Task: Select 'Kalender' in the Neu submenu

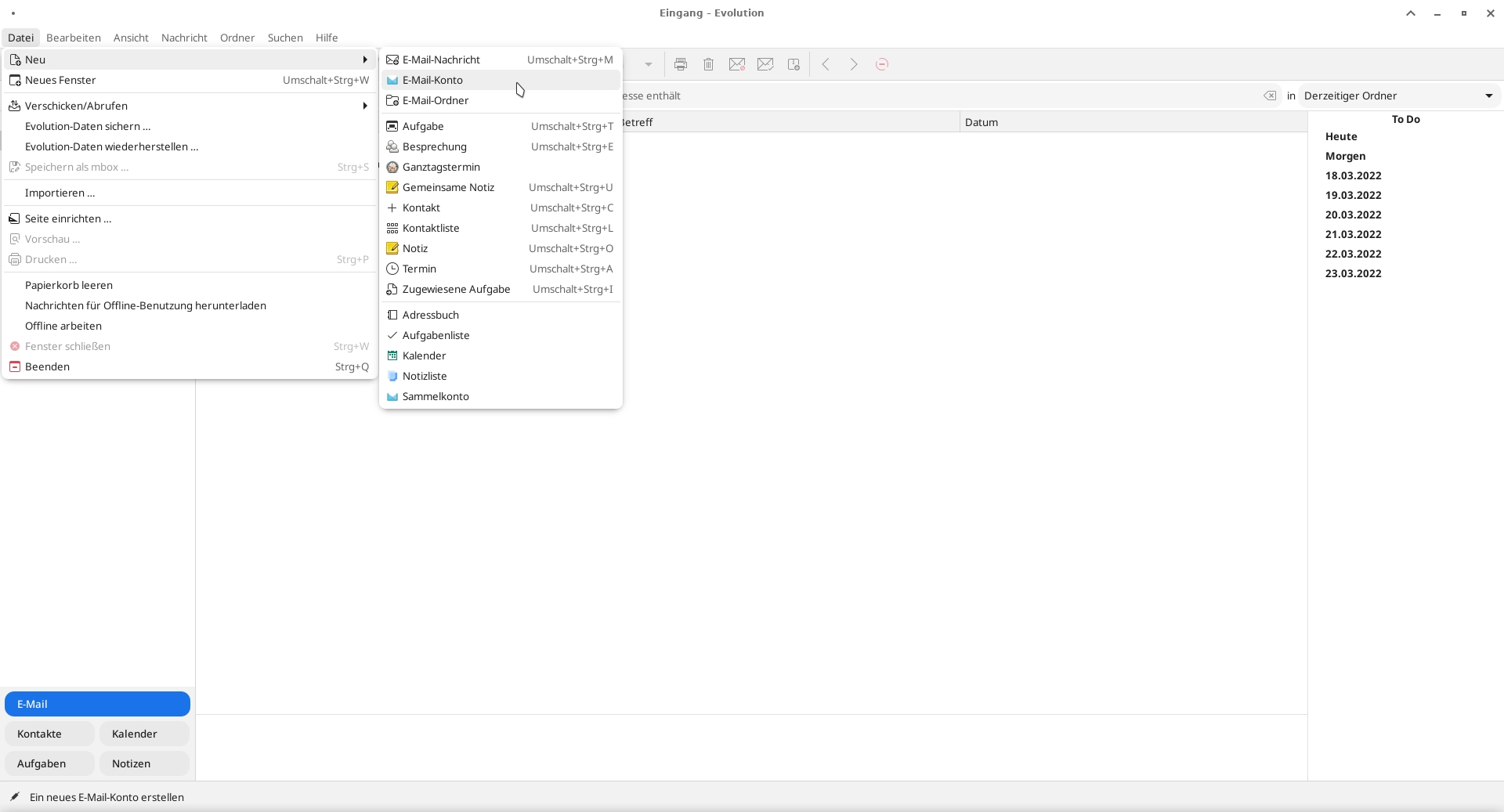Action: click(x=501, y=355)
